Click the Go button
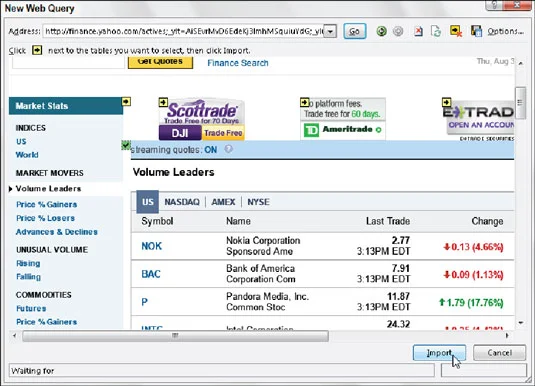This screenshot has height=386, width=535. 355,31
